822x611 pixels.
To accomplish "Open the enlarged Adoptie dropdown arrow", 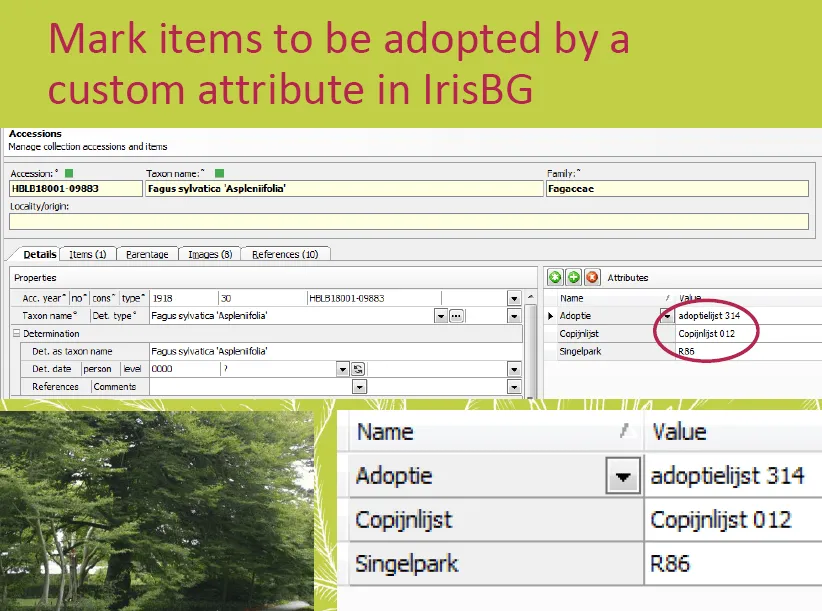I will click(x=623, y=476).
